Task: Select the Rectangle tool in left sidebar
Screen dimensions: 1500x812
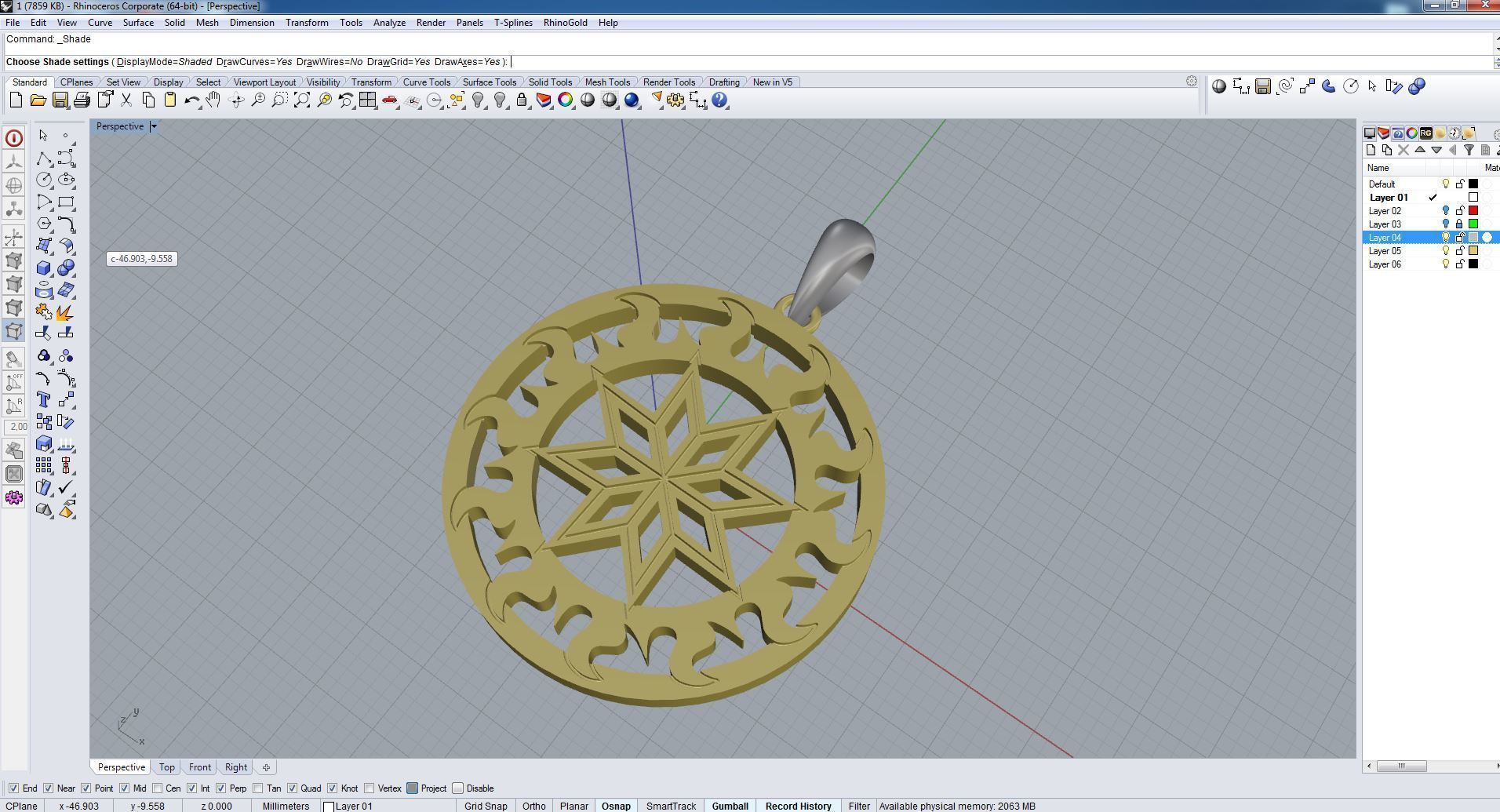Action: [x=67, y=202]
